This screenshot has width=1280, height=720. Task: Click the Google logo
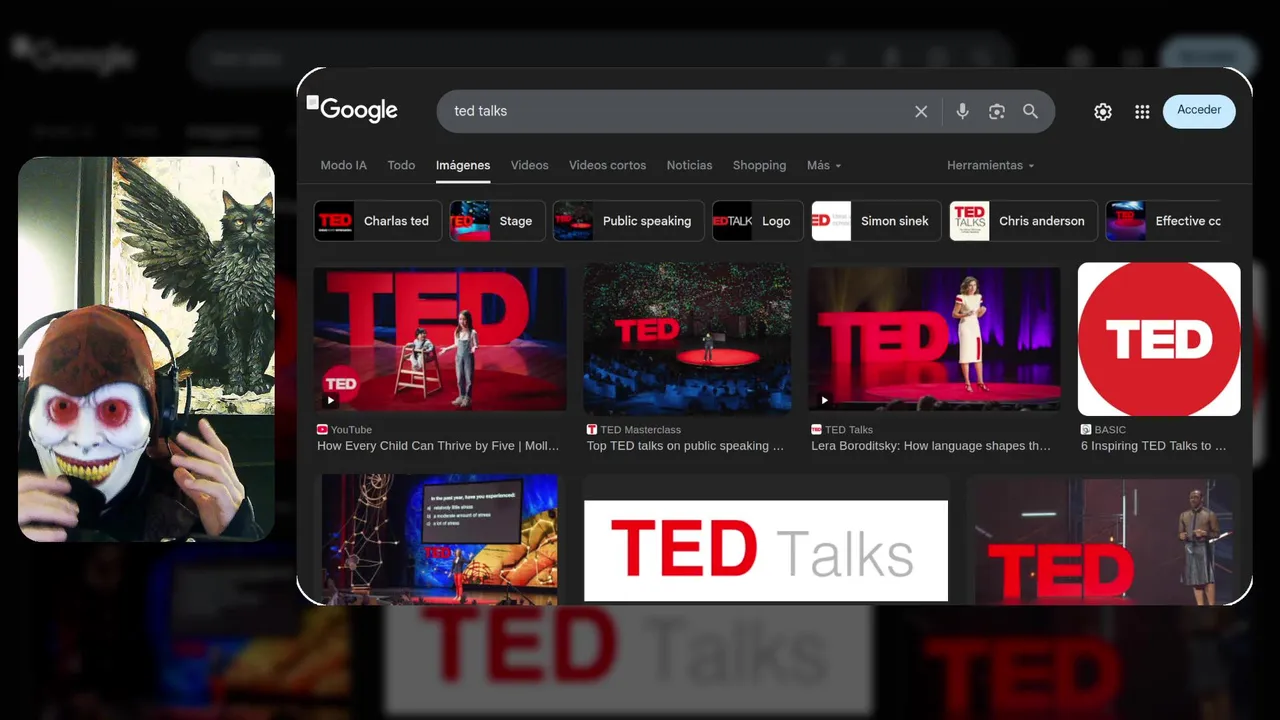click(359, 110)
